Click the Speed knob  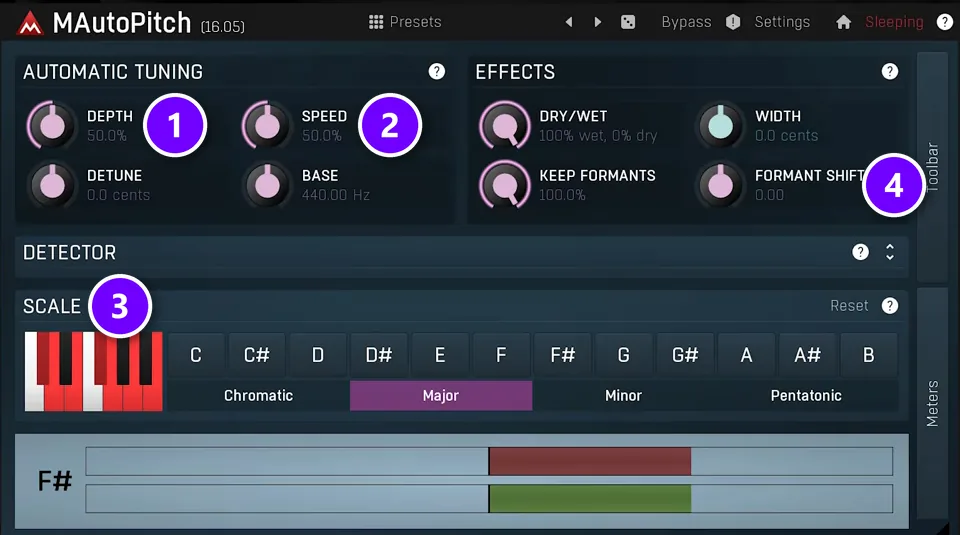pyautogui.click(x=266, y=125)
